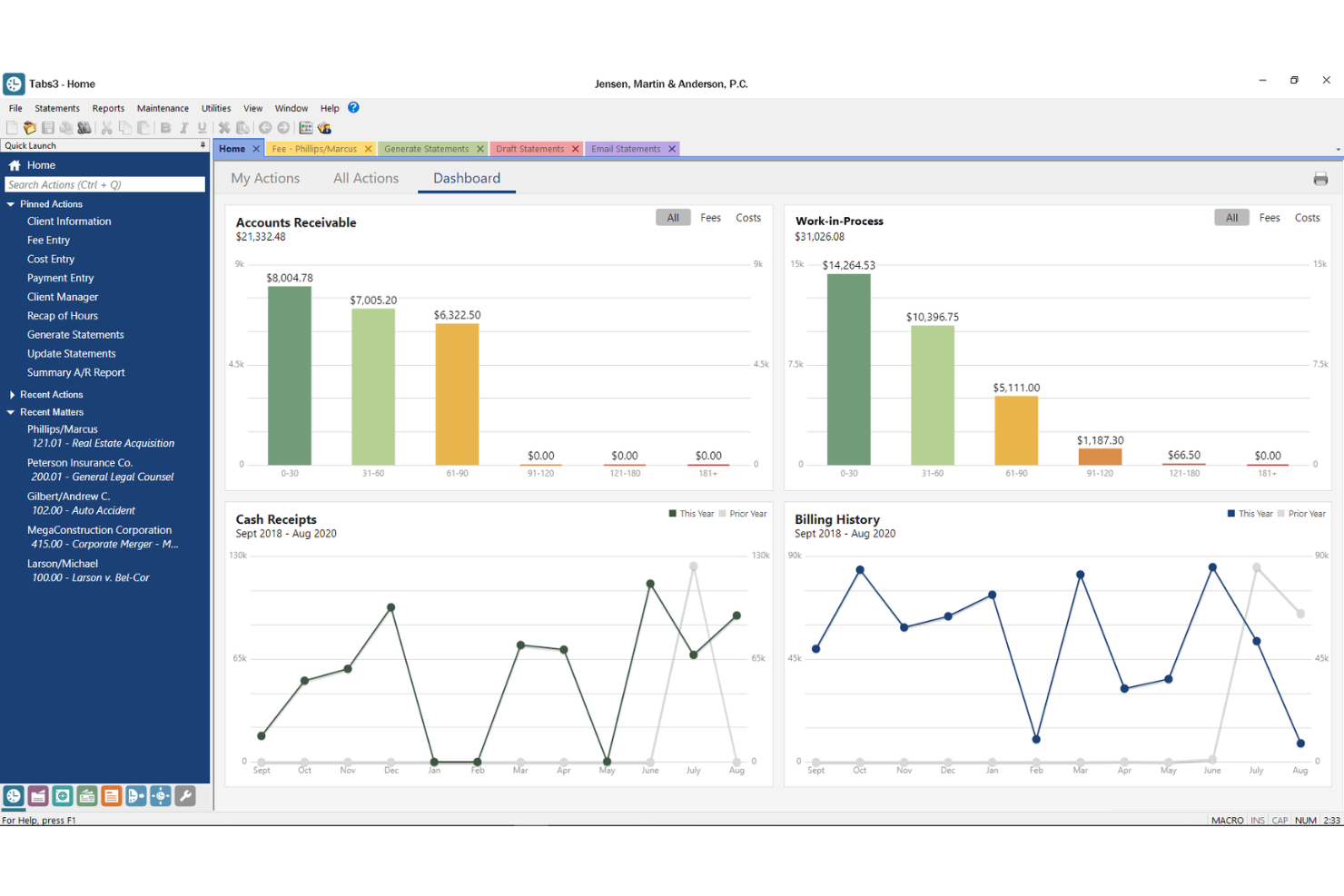Toggle This Year legend in Billing History

click(1250, 514)
